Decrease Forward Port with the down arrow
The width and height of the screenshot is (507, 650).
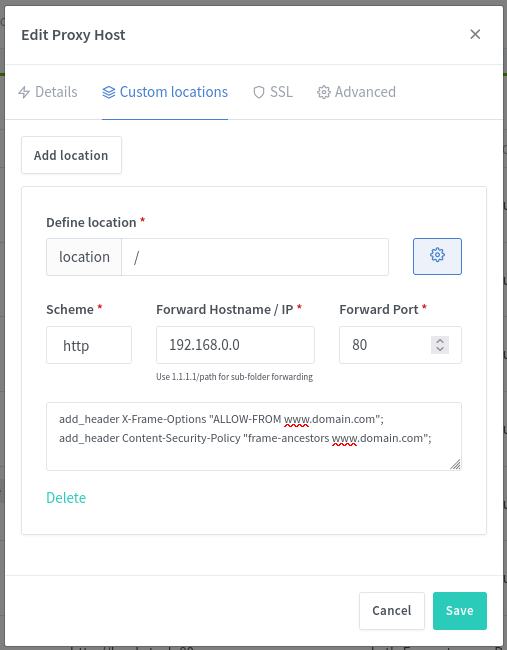[440, 349]
